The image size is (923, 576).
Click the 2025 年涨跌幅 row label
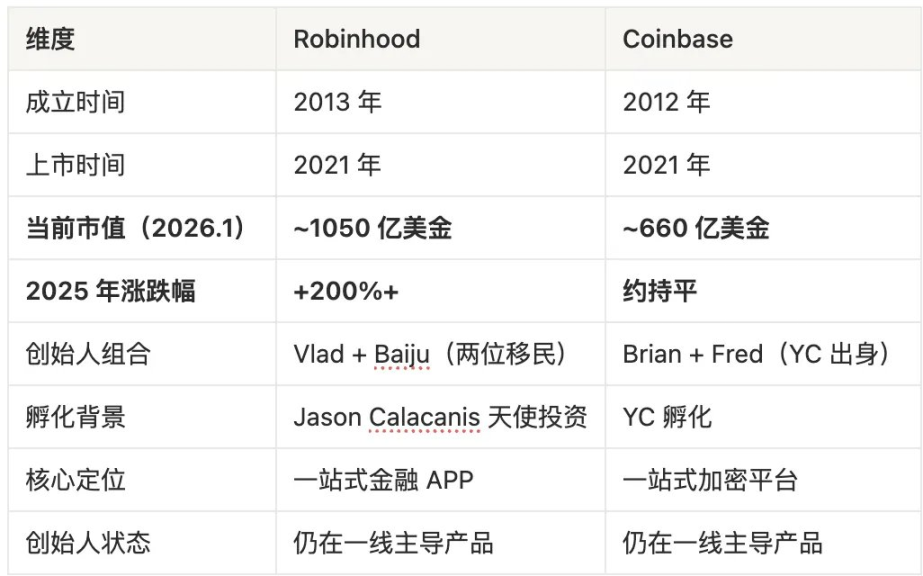coord(110,291)
